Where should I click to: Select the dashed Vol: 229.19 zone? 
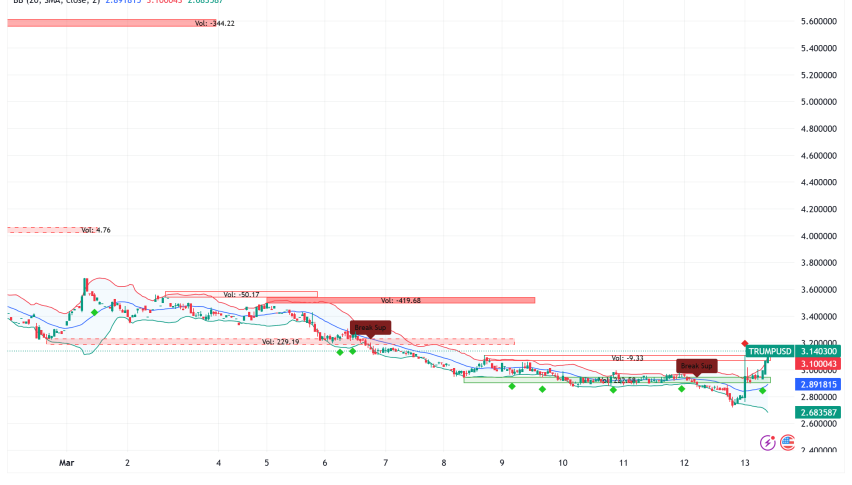tap(280, 342)
